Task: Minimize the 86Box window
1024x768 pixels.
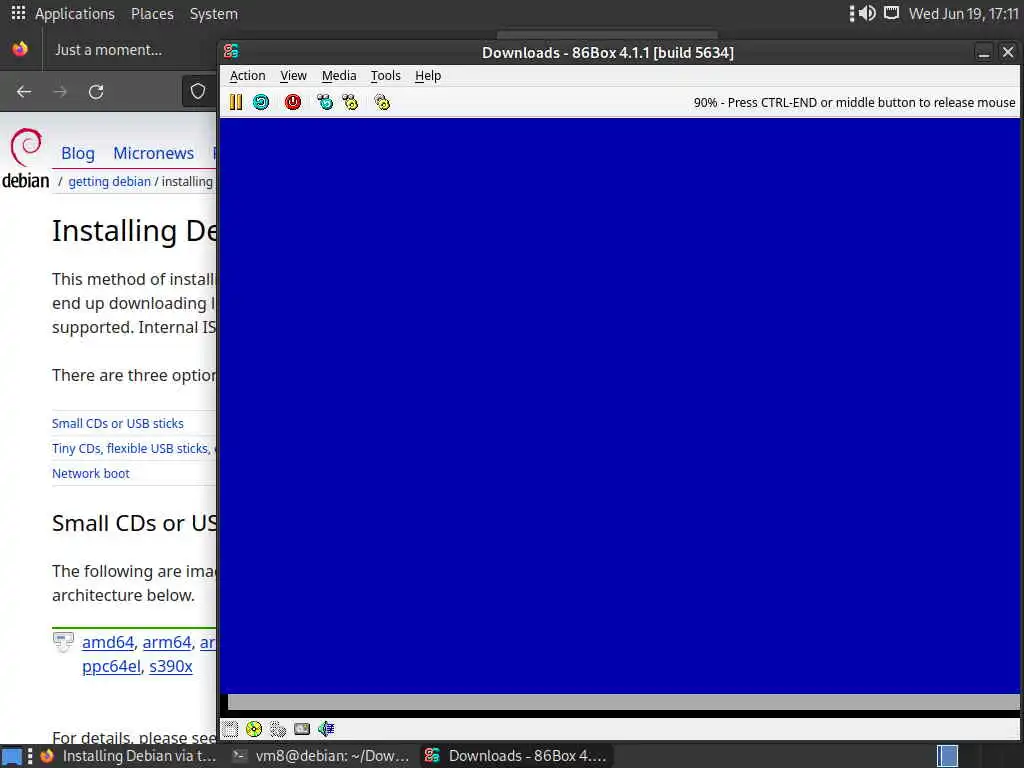Action: 984,52
